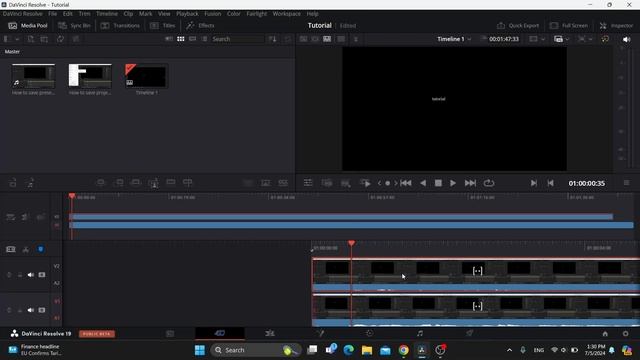Jump to next edit point
640x360 pixels.
[x=533, y=183]
